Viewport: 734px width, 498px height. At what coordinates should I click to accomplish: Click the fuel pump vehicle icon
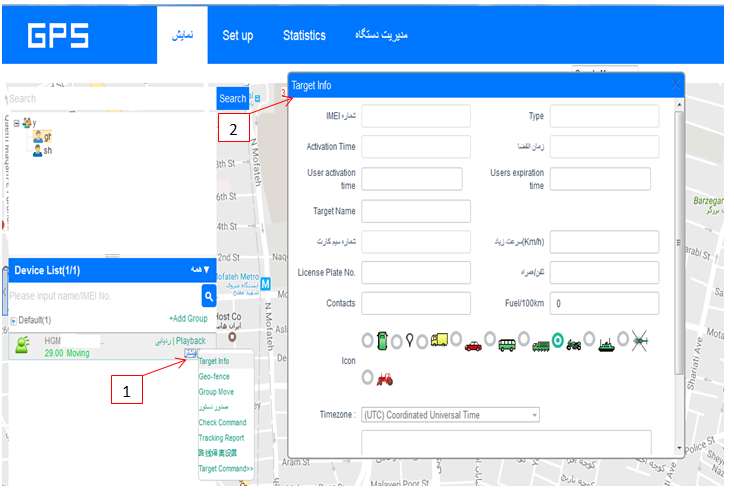[382, 341]
